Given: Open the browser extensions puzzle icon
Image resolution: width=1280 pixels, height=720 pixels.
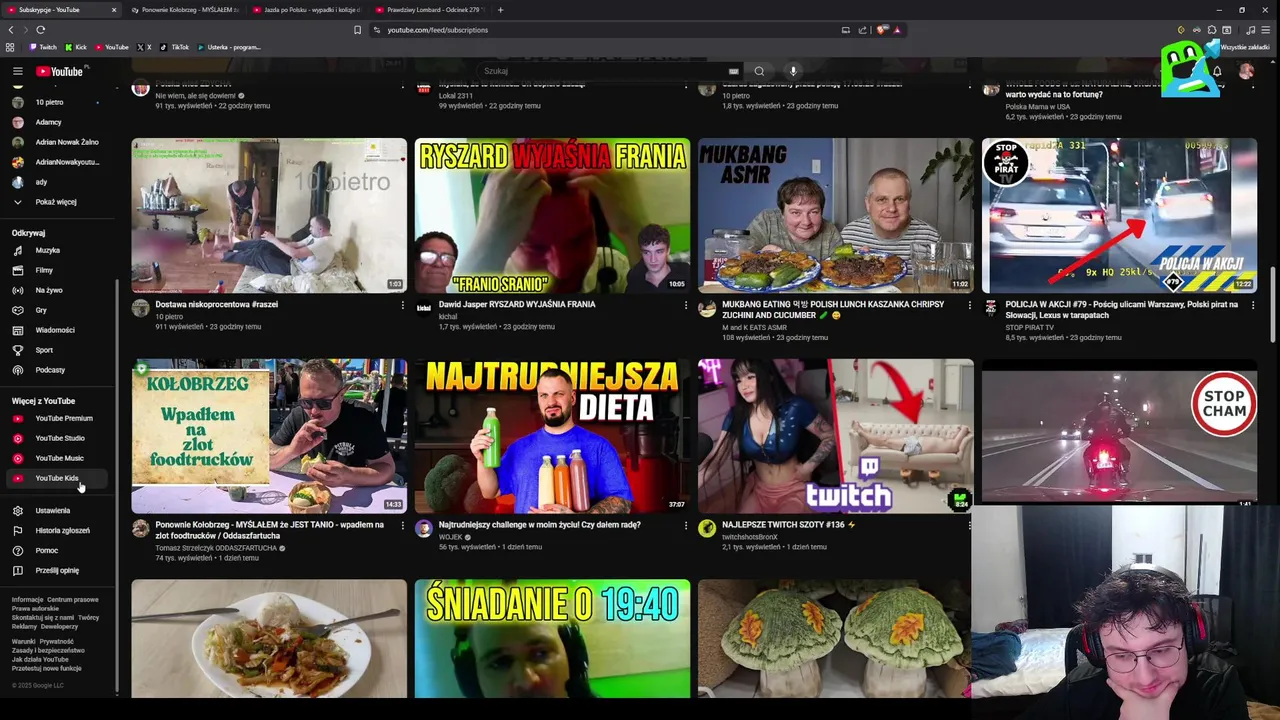Looking at the screenshot, I should (x=1212, y=30).
